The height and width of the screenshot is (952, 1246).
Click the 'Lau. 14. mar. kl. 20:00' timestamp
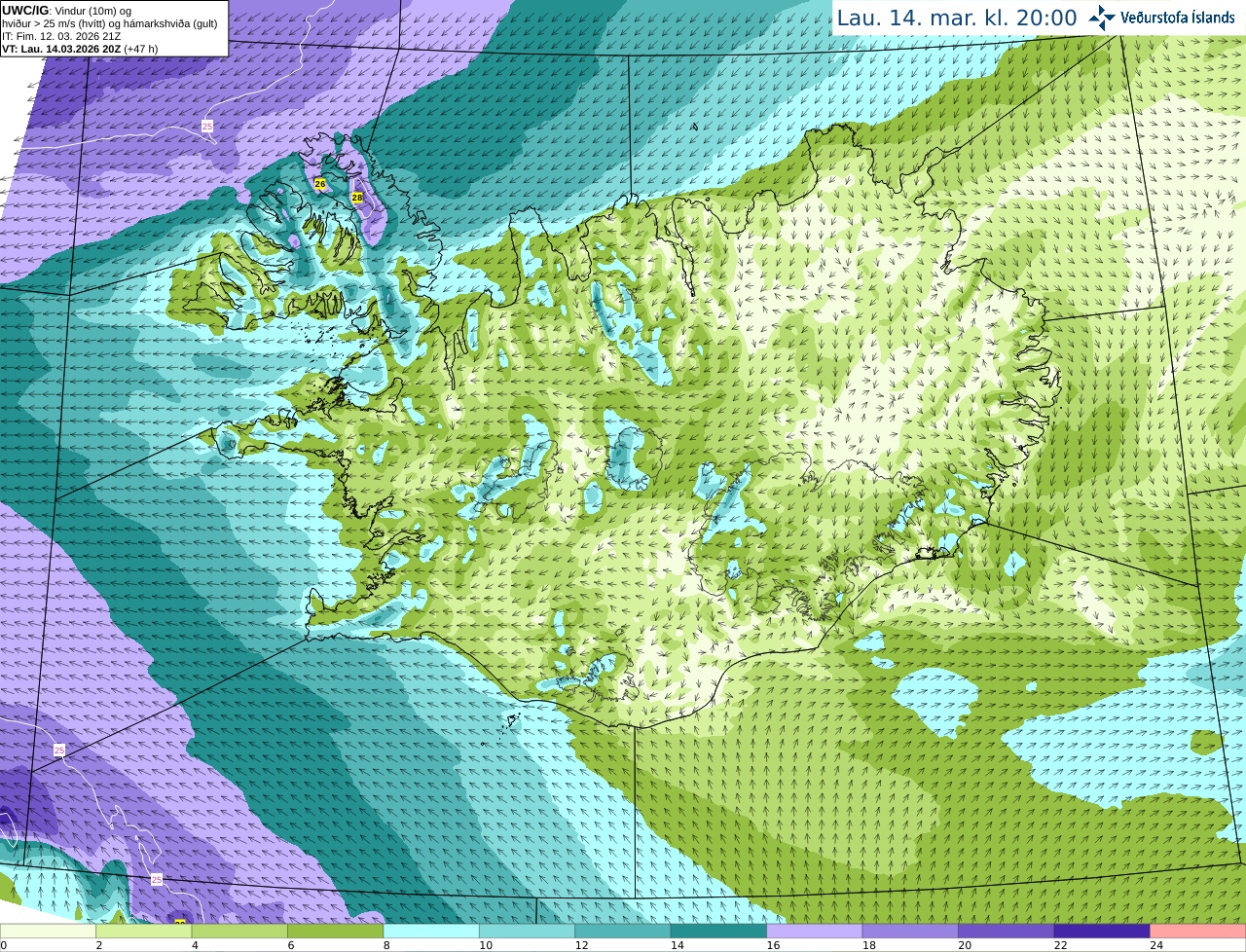pyautogui.click(x=957, y=18)
